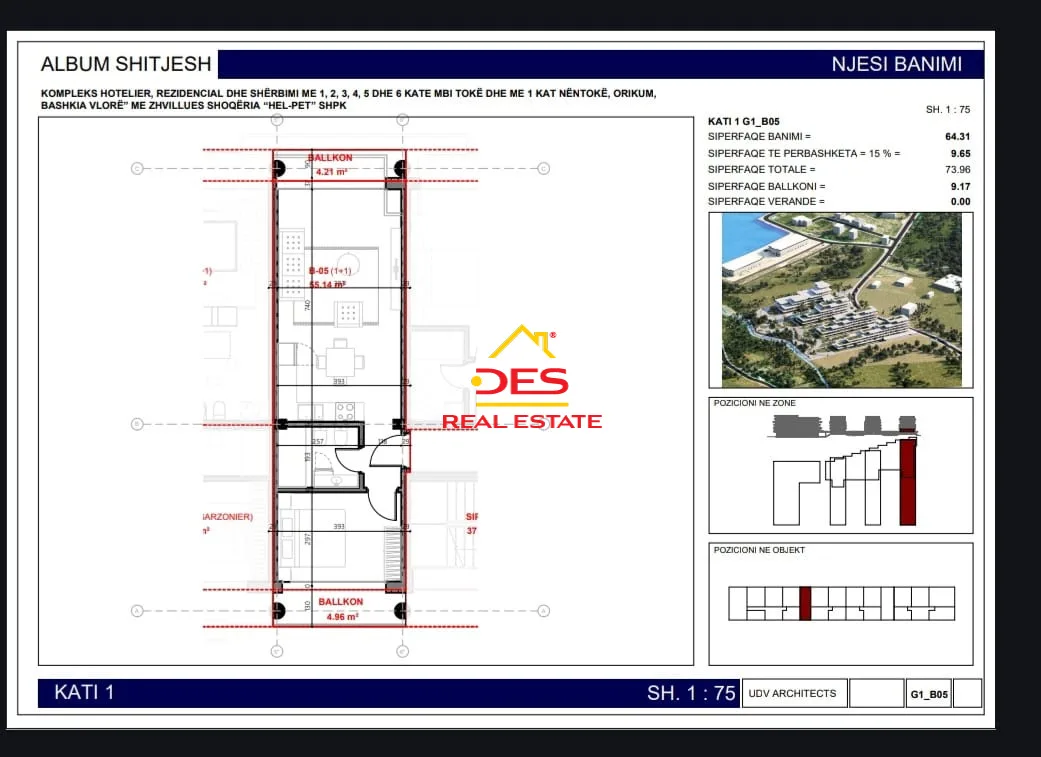Select the total area value "73.96"
This screenshot has width=1041, height=757.
point(957,169)
